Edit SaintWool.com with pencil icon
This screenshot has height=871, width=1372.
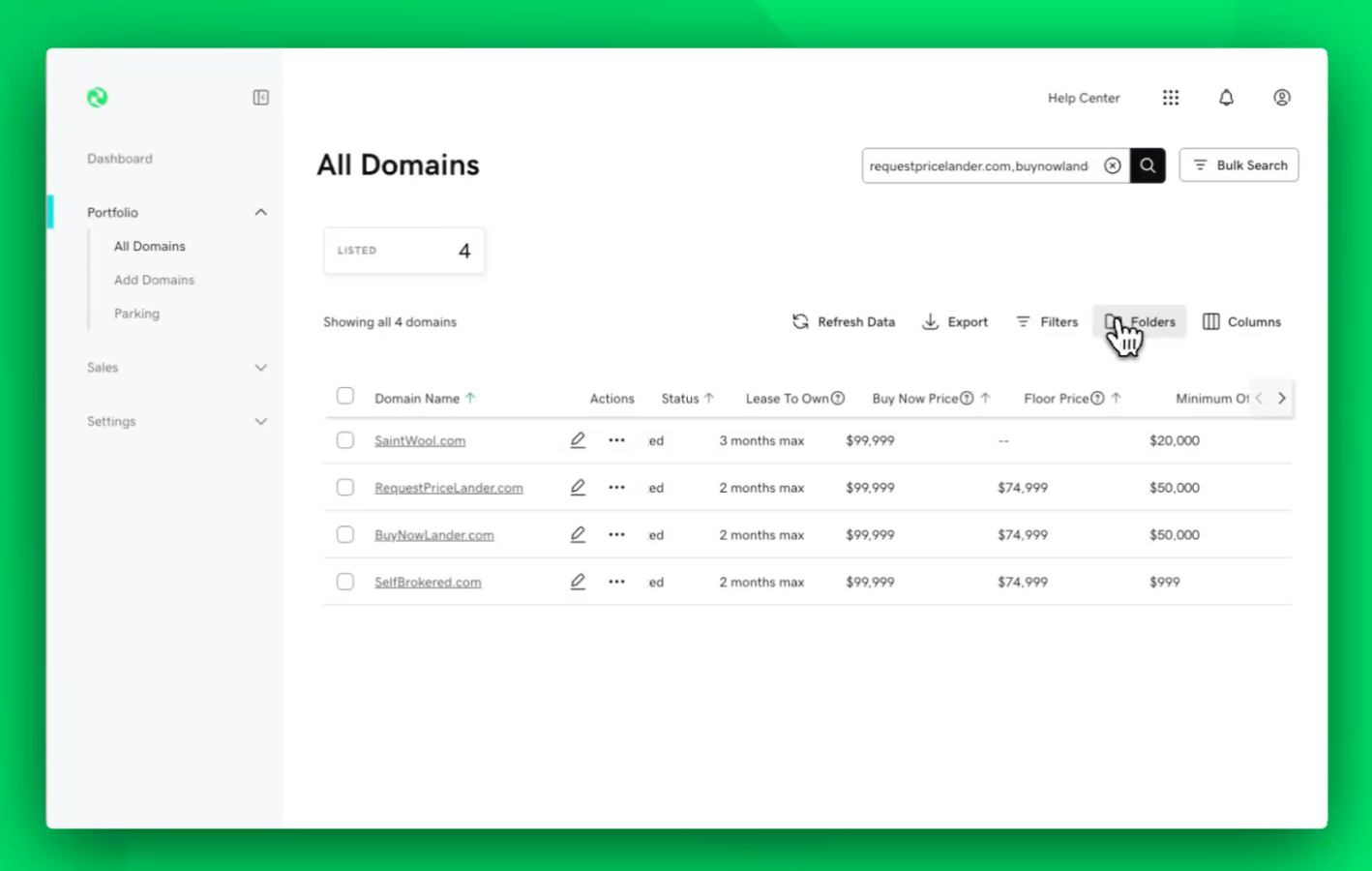pos(578,440)
